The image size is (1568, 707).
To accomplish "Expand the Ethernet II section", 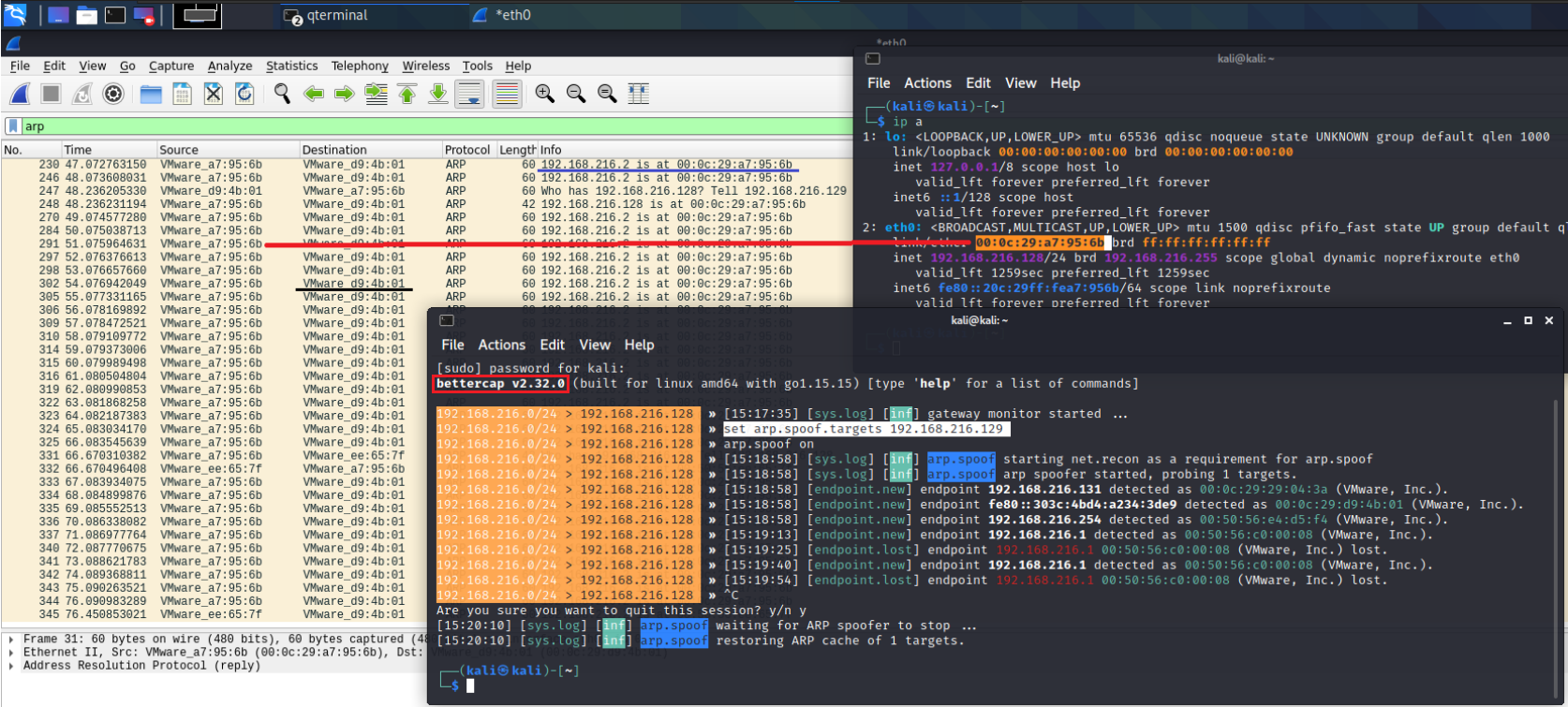I will 10,653.
